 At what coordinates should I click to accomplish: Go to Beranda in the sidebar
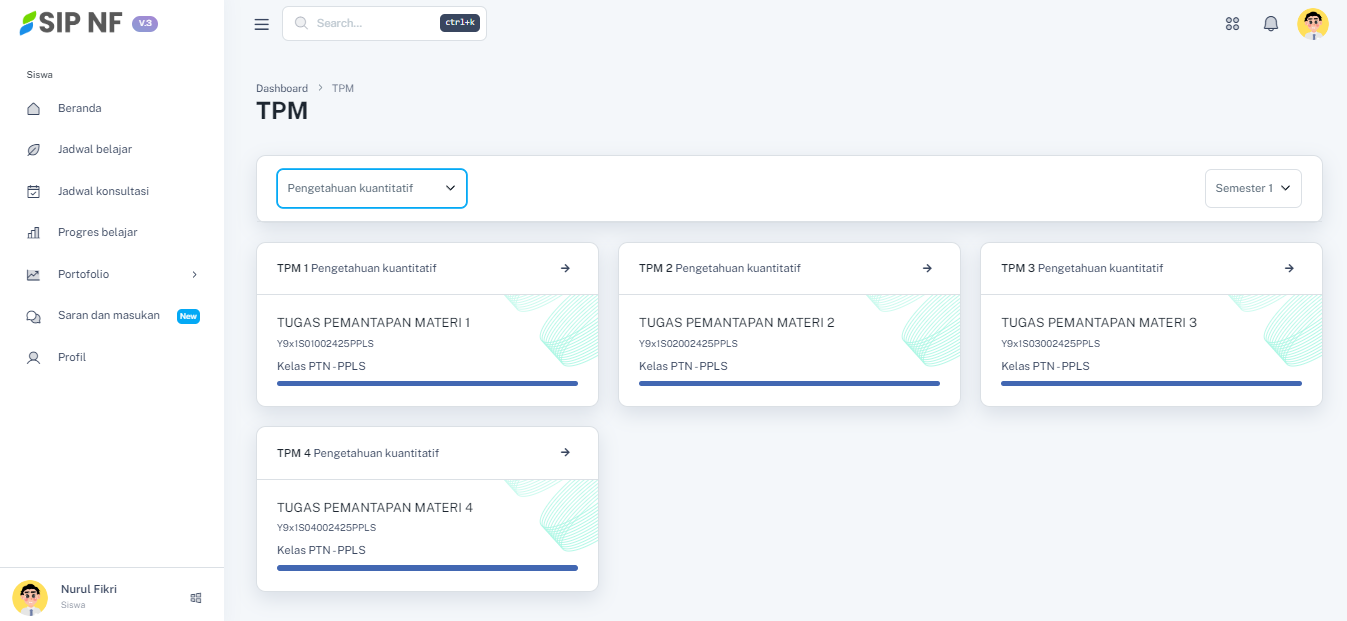pos(79,108)
